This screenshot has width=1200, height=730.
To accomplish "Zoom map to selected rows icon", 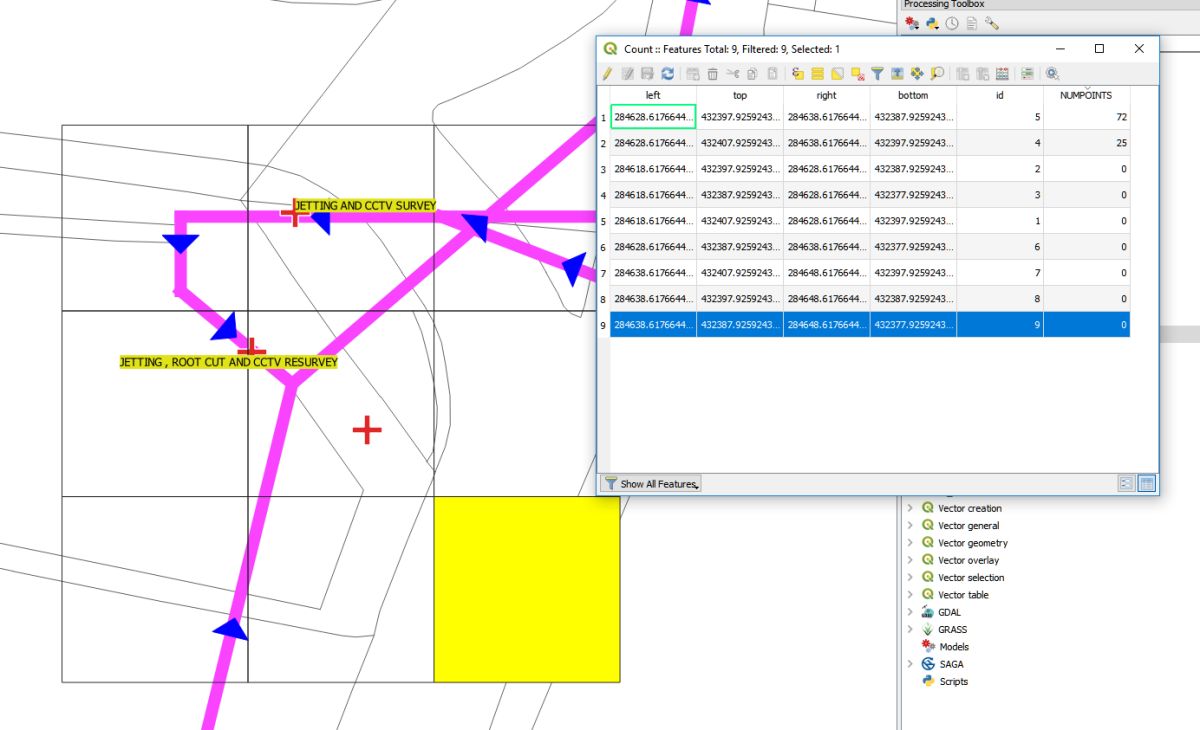I will [x=937, y=73].
